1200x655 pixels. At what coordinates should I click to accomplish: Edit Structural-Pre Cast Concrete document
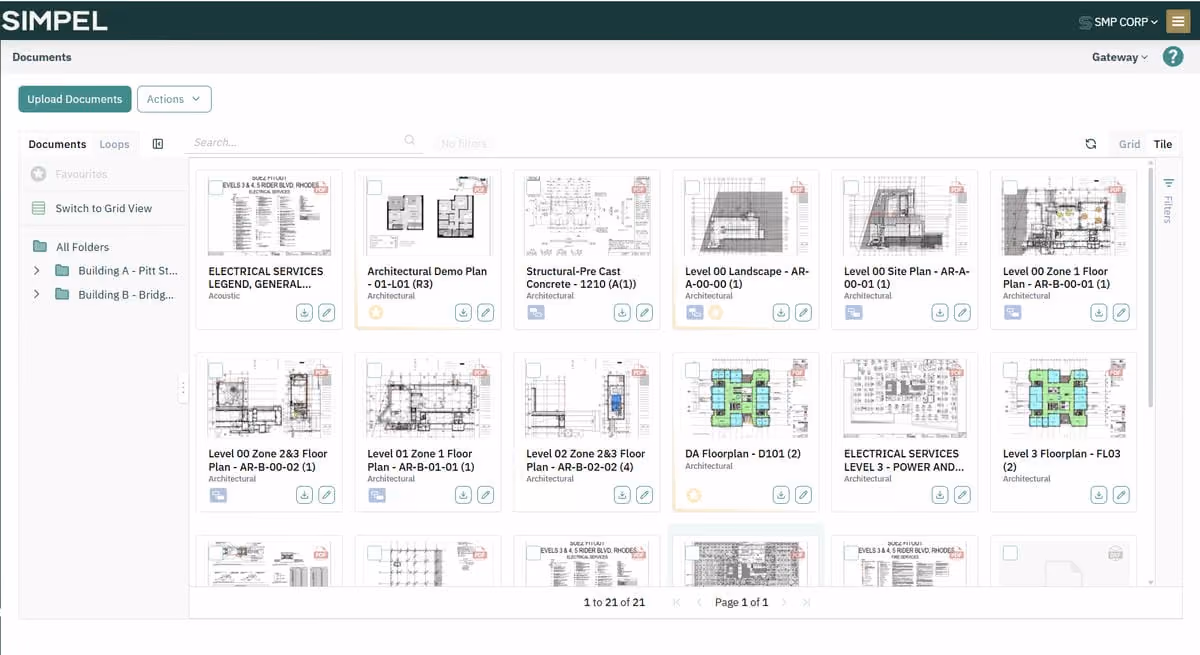click(644, 313)
